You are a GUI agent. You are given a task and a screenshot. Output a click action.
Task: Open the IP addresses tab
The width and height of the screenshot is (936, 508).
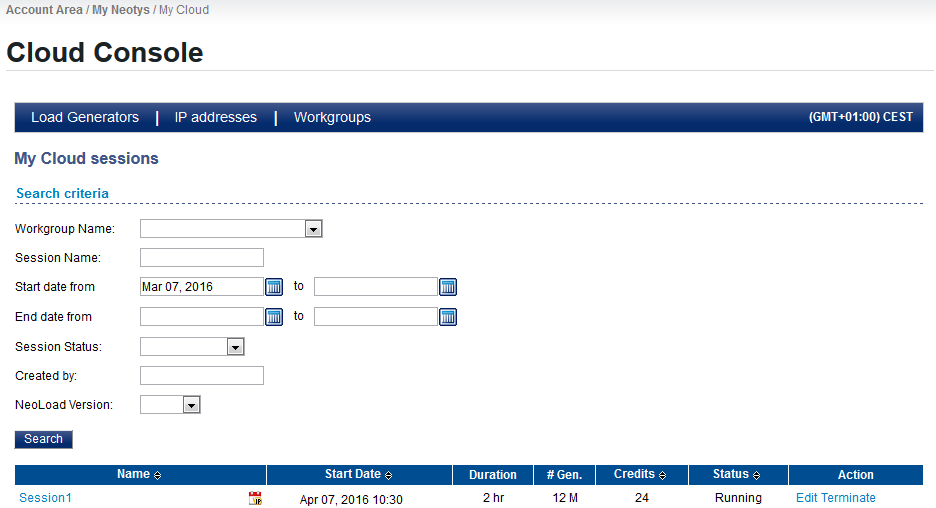215,118
